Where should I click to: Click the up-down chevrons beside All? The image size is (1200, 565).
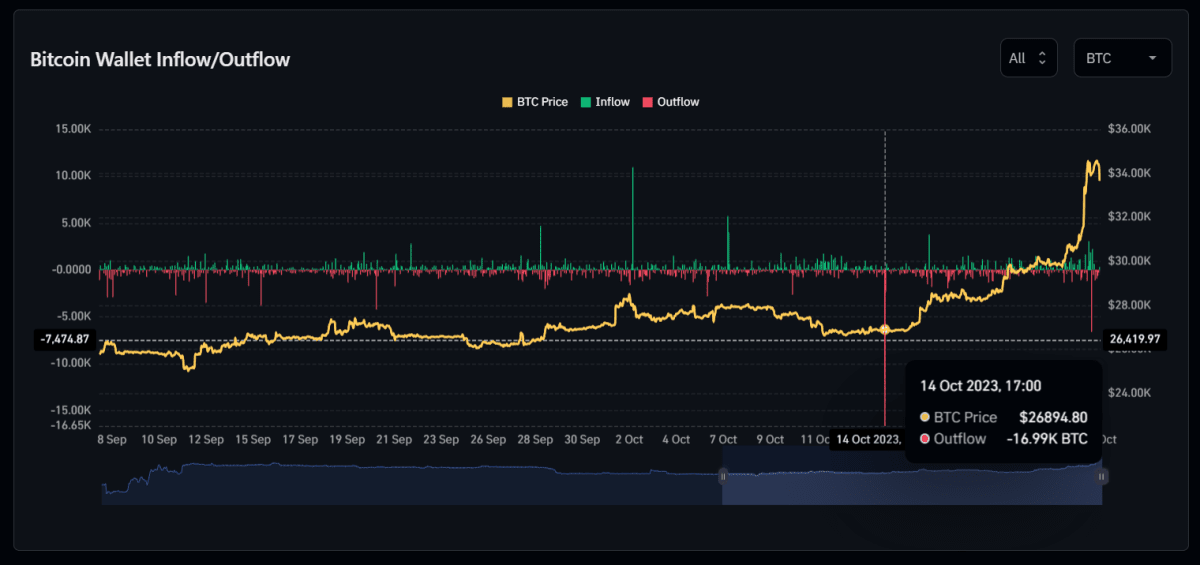point(1042,58)
